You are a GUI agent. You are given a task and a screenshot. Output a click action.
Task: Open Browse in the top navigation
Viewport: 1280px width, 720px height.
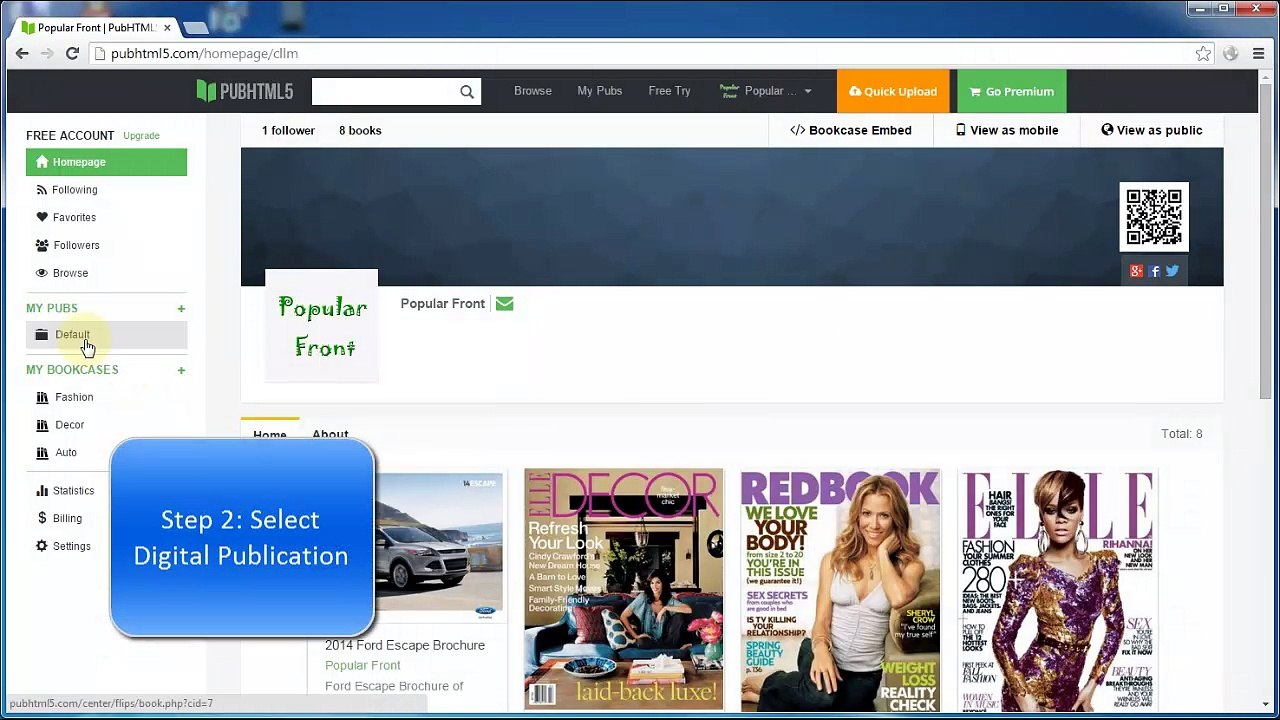coord(533,91)
